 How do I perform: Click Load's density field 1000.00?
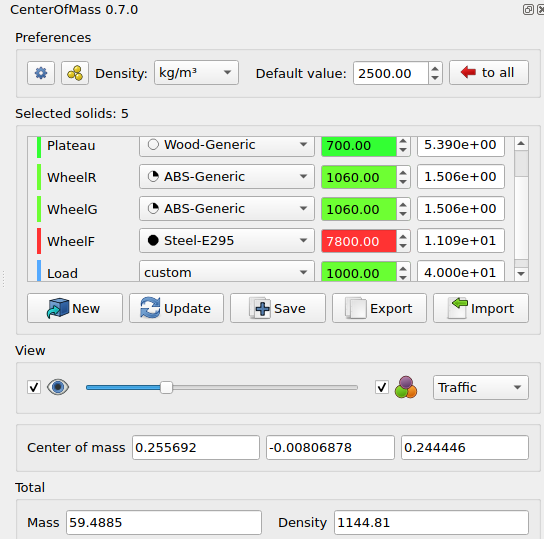358,272
